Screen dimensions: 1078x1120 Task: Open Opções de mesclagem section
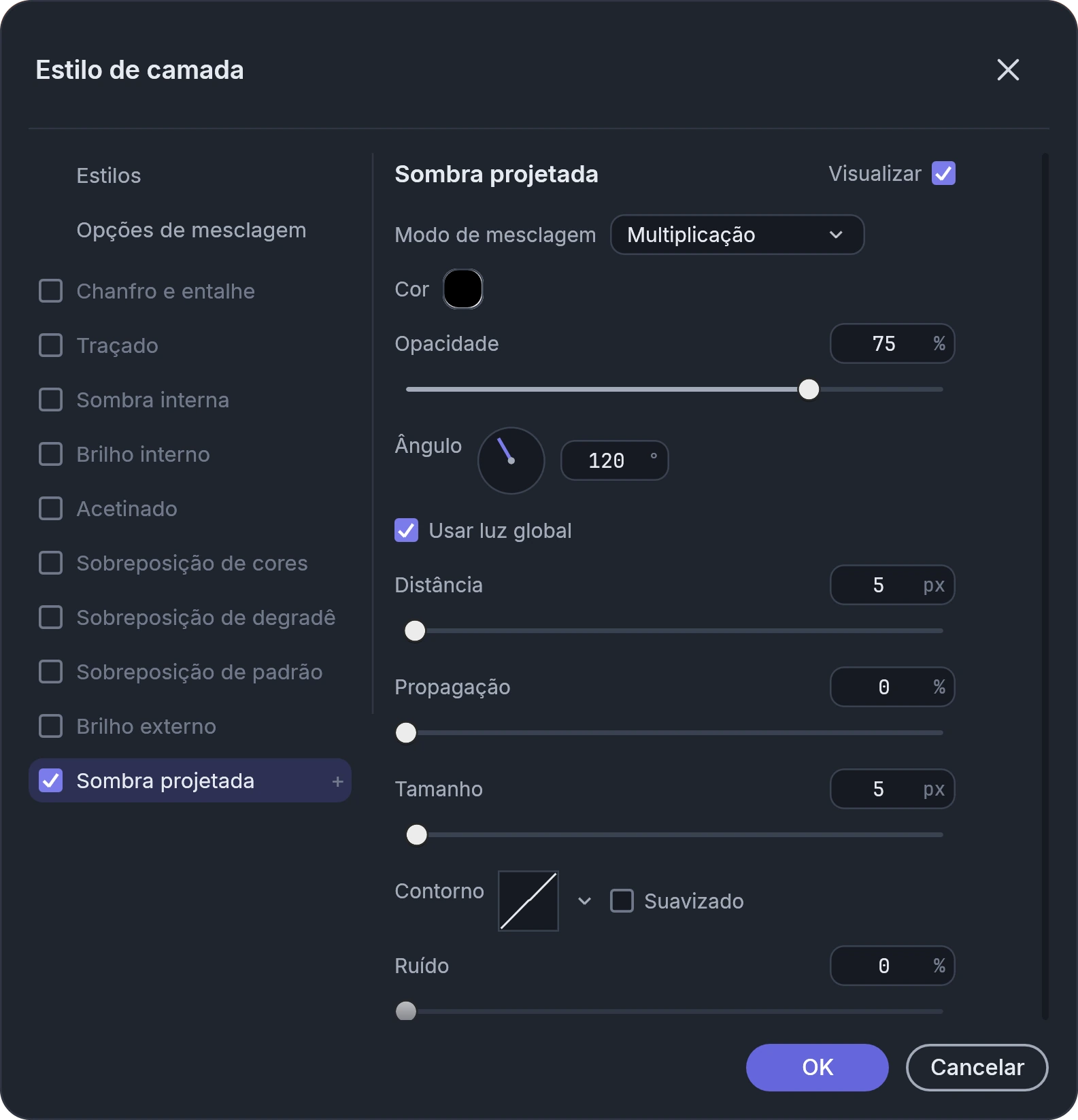click(x=191, y=230)
